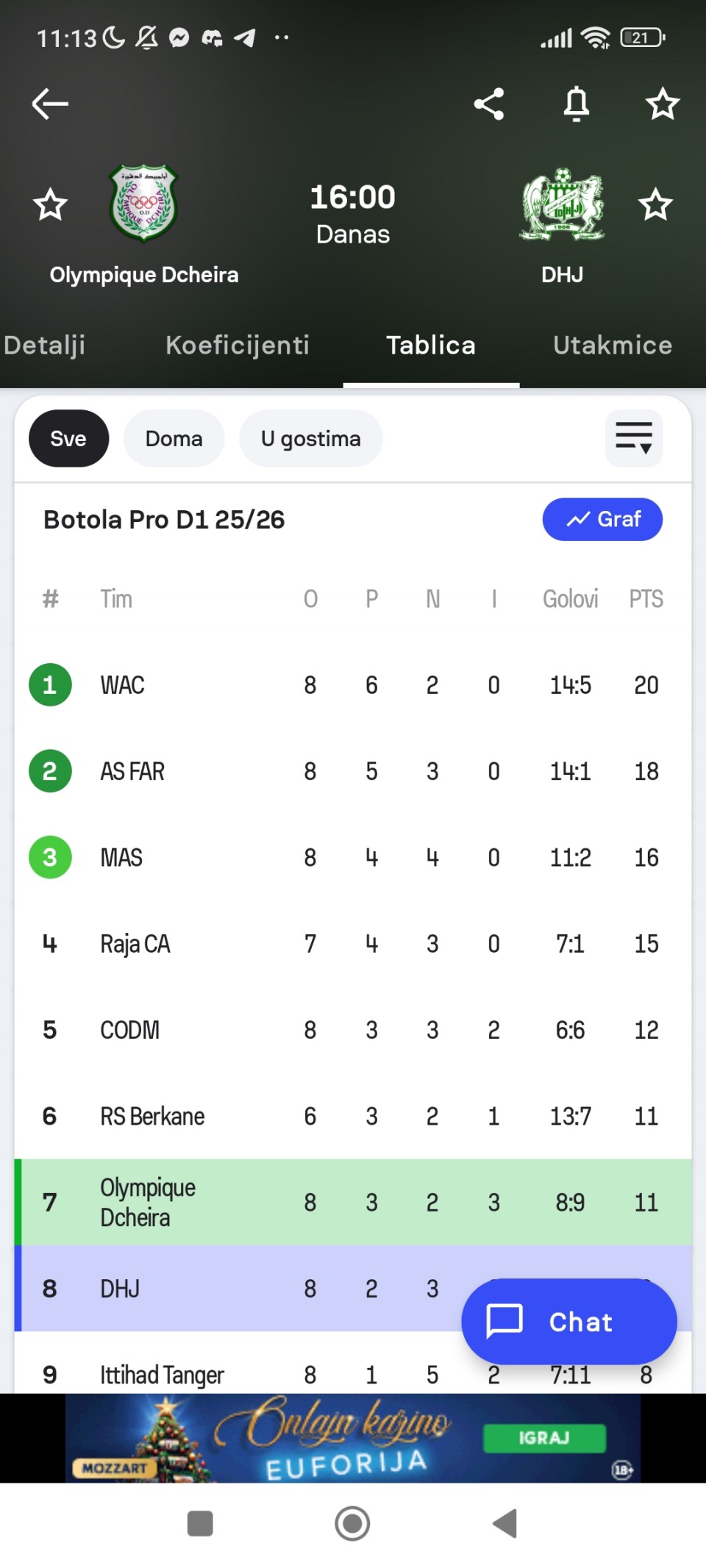Switch to the Detalji tab

pos(44,346)
